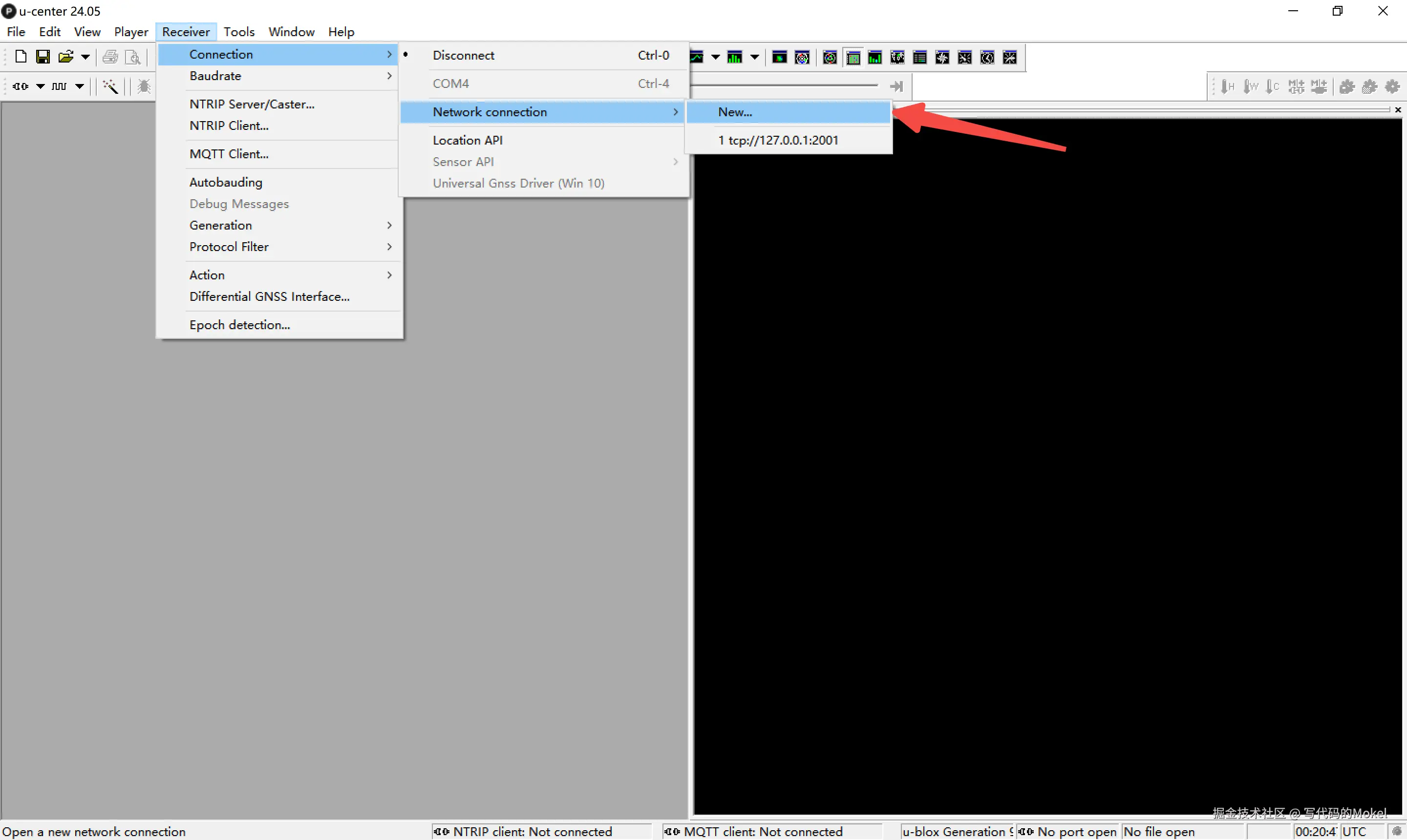This screenshot has height=840, width=1407.
Task: Toggle Autobauding in the Receiver menu
Action: pyautogui.click(x=226, y=182)
